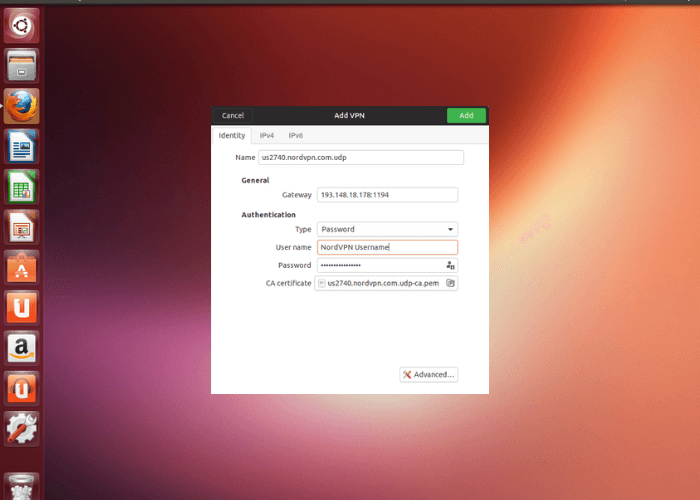
Task: Click the Authentication section heading
Action: 268,215
